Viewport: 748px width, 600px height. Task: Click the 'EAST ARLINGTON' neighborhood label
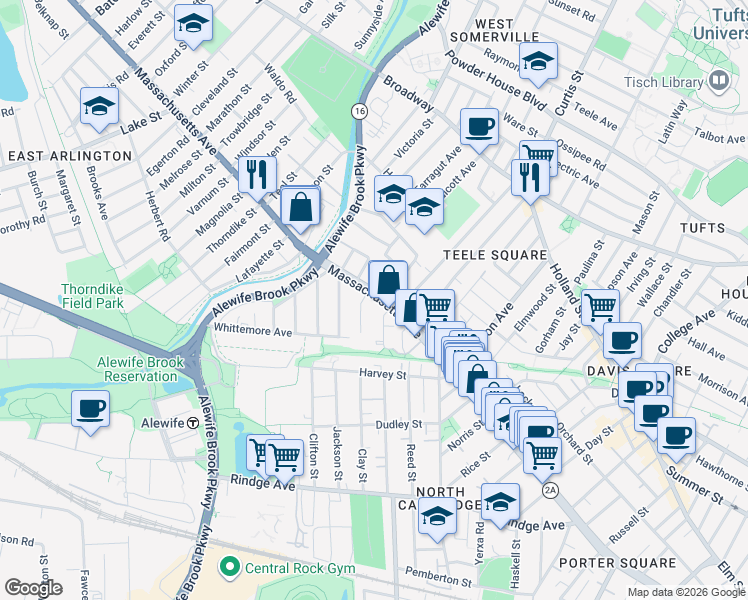[x=70, y=156]
